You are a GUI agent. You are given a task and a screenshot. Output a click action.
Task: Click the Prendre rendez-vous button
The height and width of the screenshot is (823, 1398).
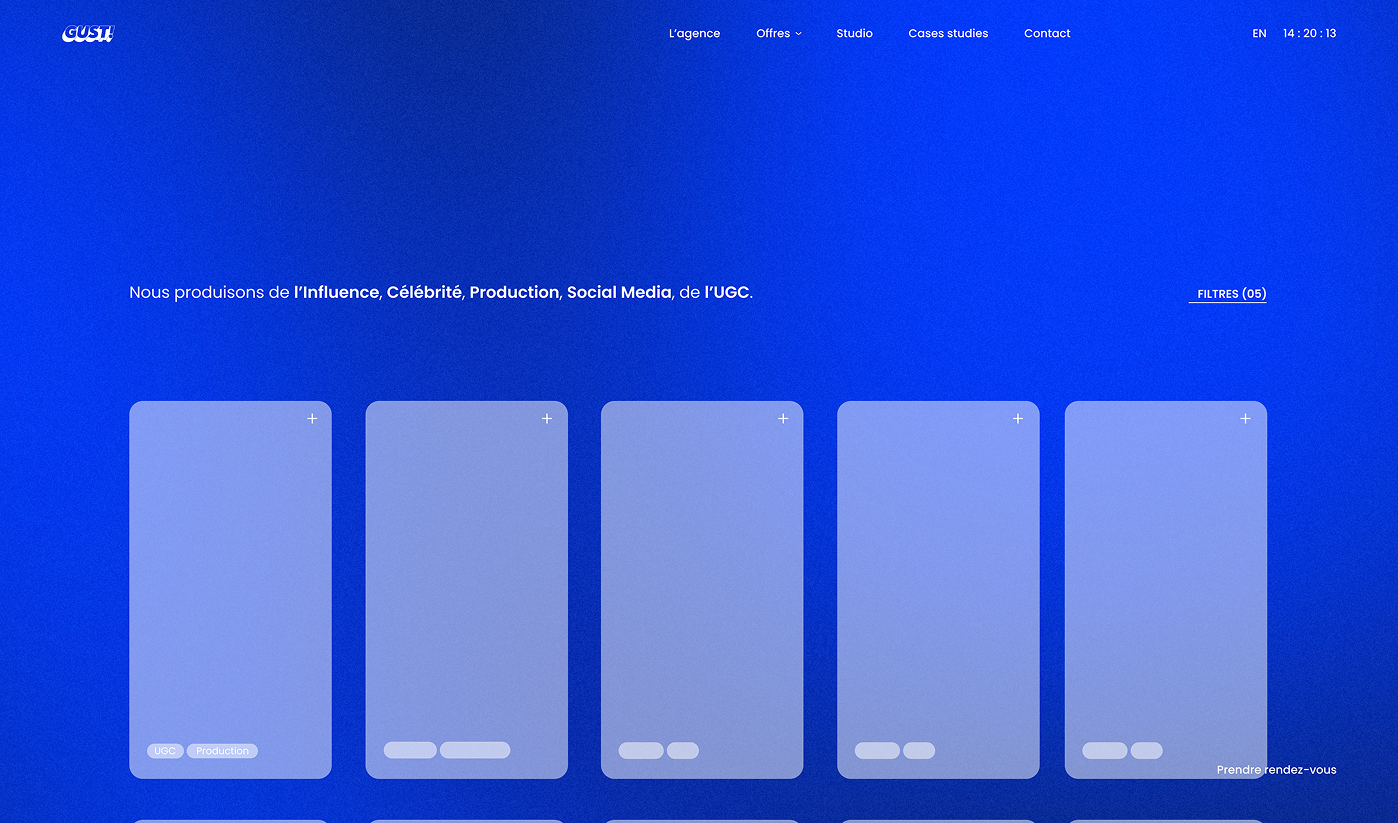coord(1276,769)
